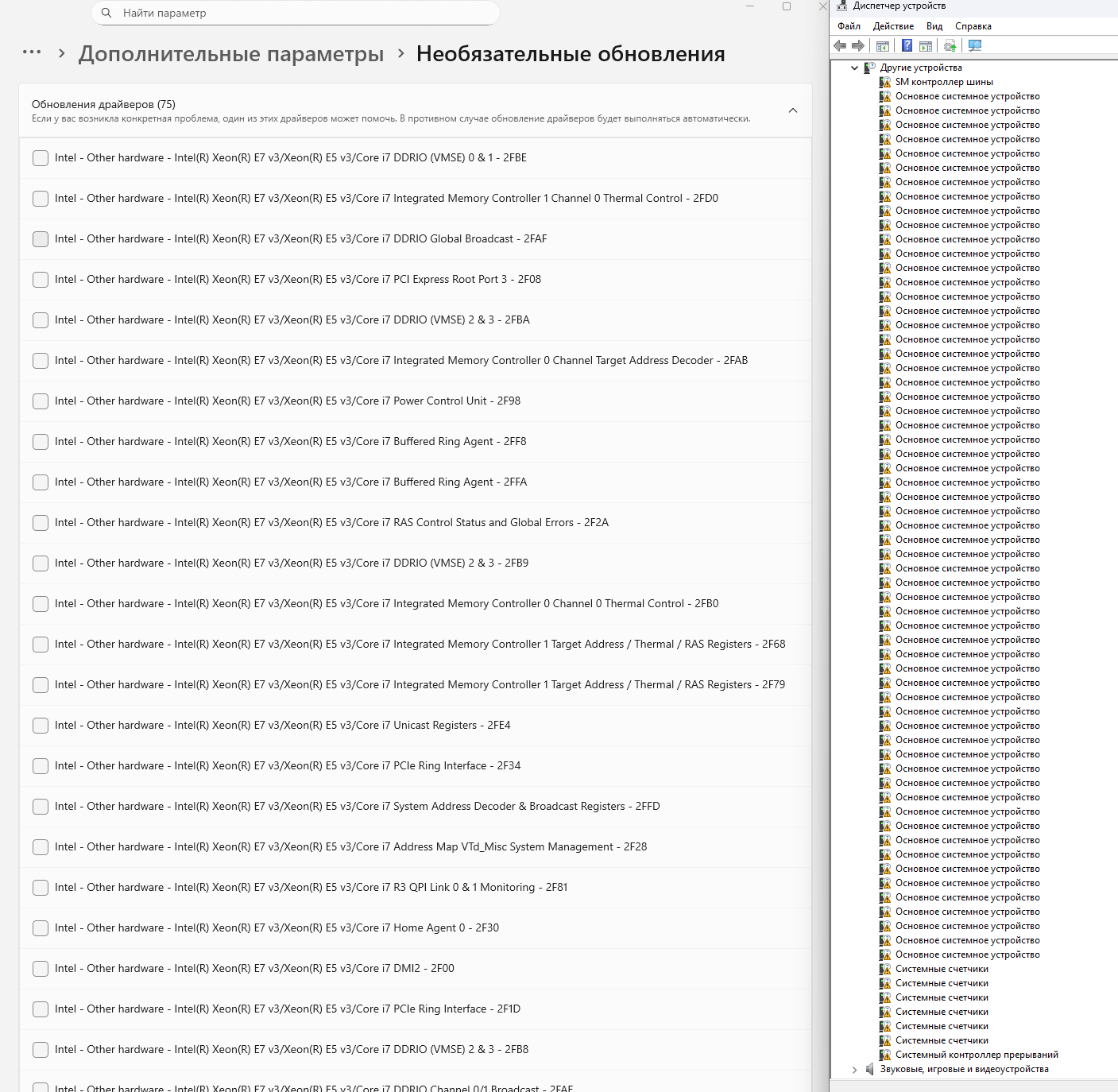Image resolution: width=1118 pixels, height=1092 pixels.
Task: Click the Forward arrow in Device Manager toolbar
Action: click(858, 46)
